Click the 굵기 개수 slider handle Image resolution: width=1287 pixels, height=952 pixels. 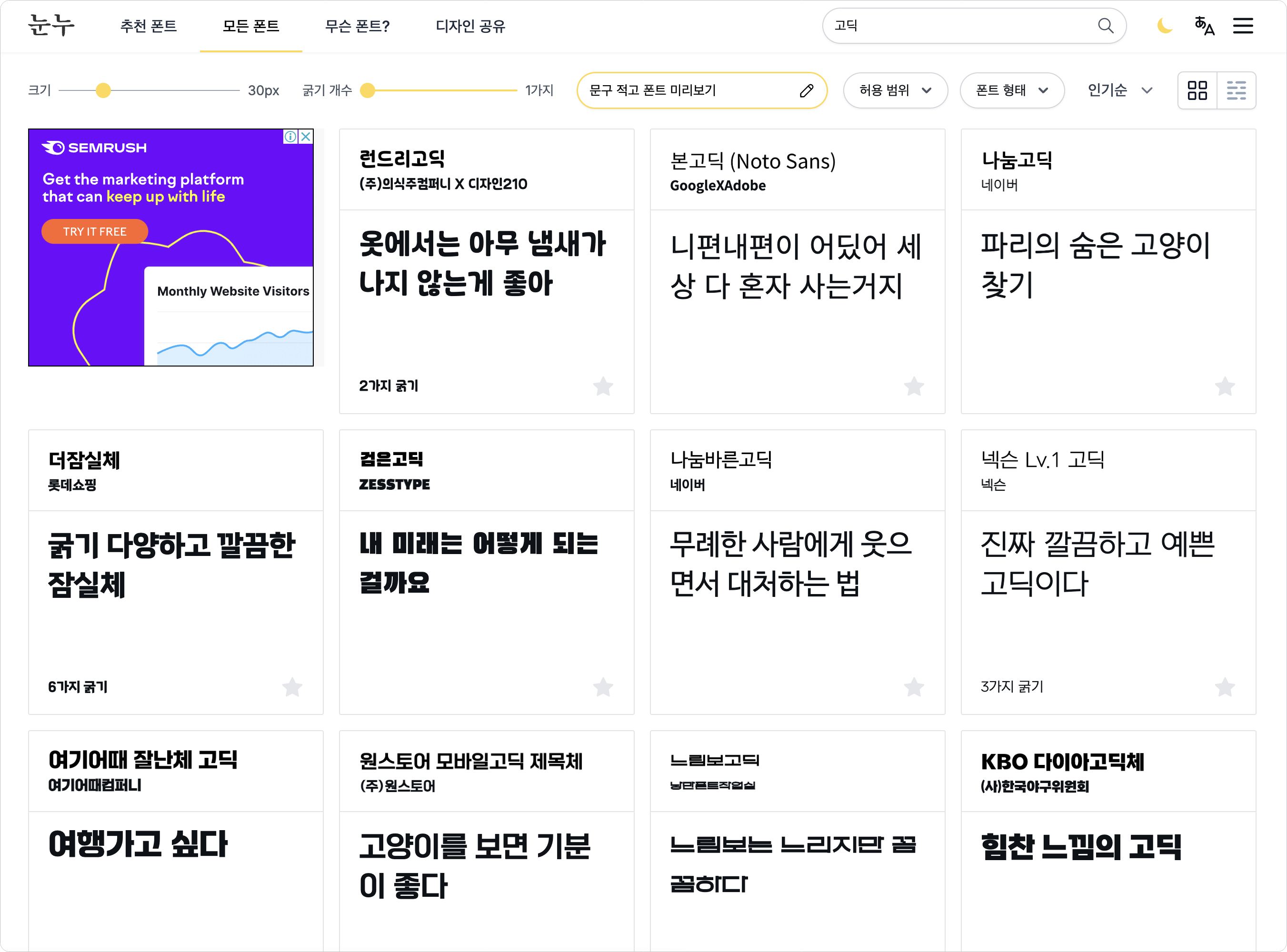pos(367,90)
